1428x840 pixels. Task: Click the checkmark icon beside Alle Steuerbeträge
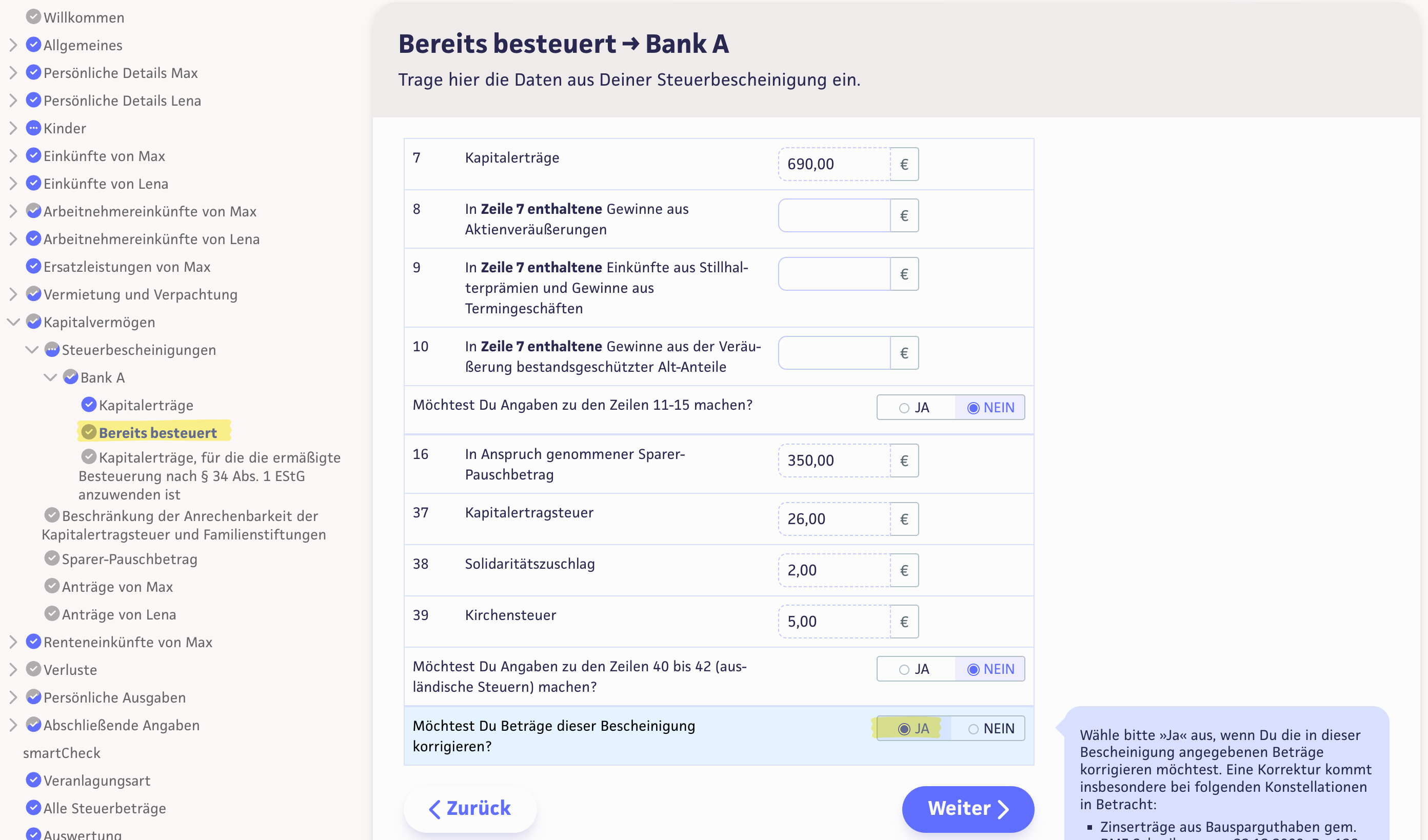(33, 808)
